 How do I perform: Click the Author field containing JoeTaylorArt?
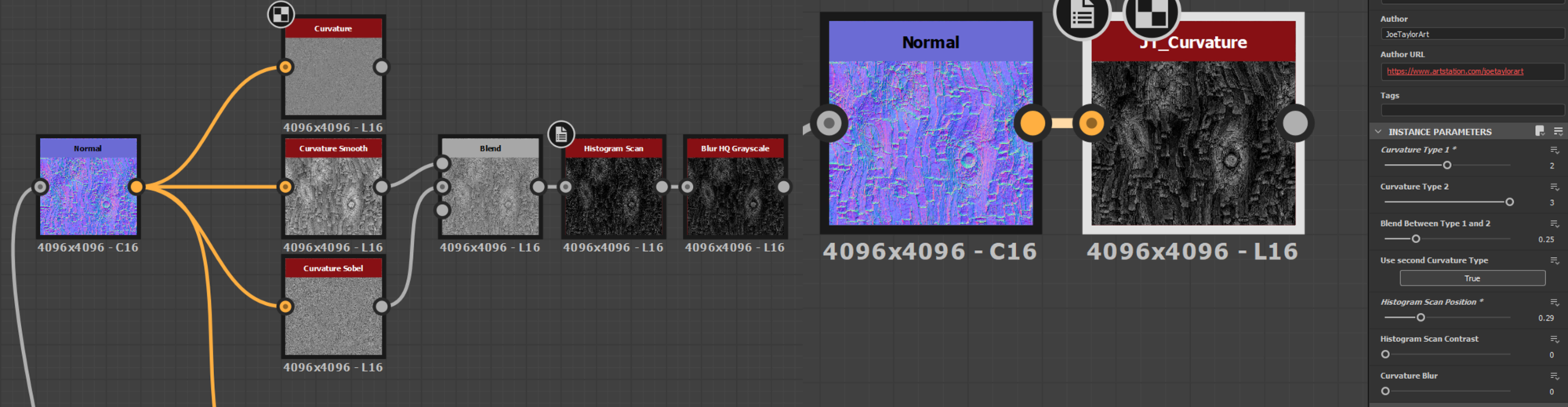point(1472,35)
